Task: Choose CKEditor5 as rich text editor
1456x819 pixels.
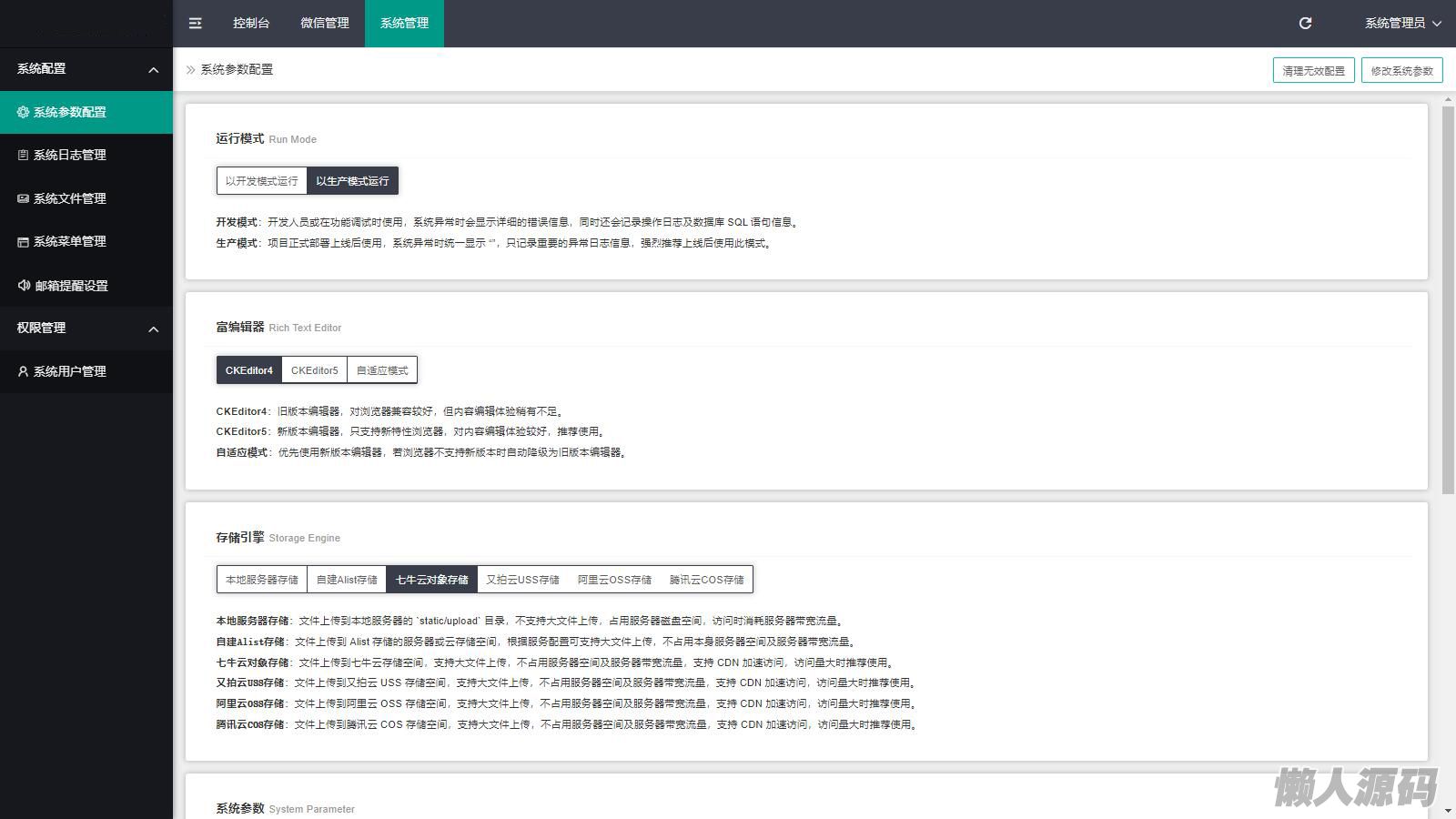Action: pos(314,370)
